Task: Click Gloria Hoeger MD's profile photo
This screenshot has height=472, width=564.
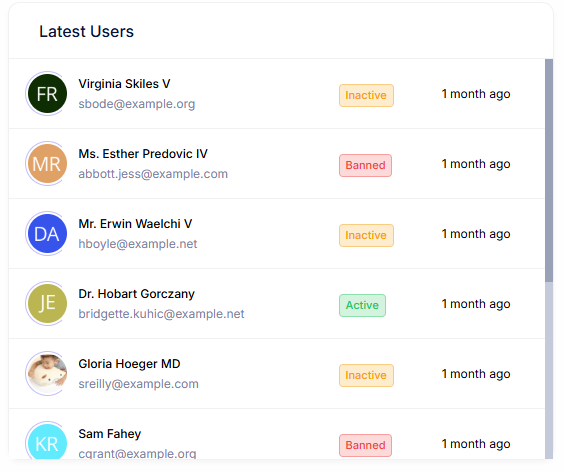Action: pyautogui.click(x=47, y=374)
